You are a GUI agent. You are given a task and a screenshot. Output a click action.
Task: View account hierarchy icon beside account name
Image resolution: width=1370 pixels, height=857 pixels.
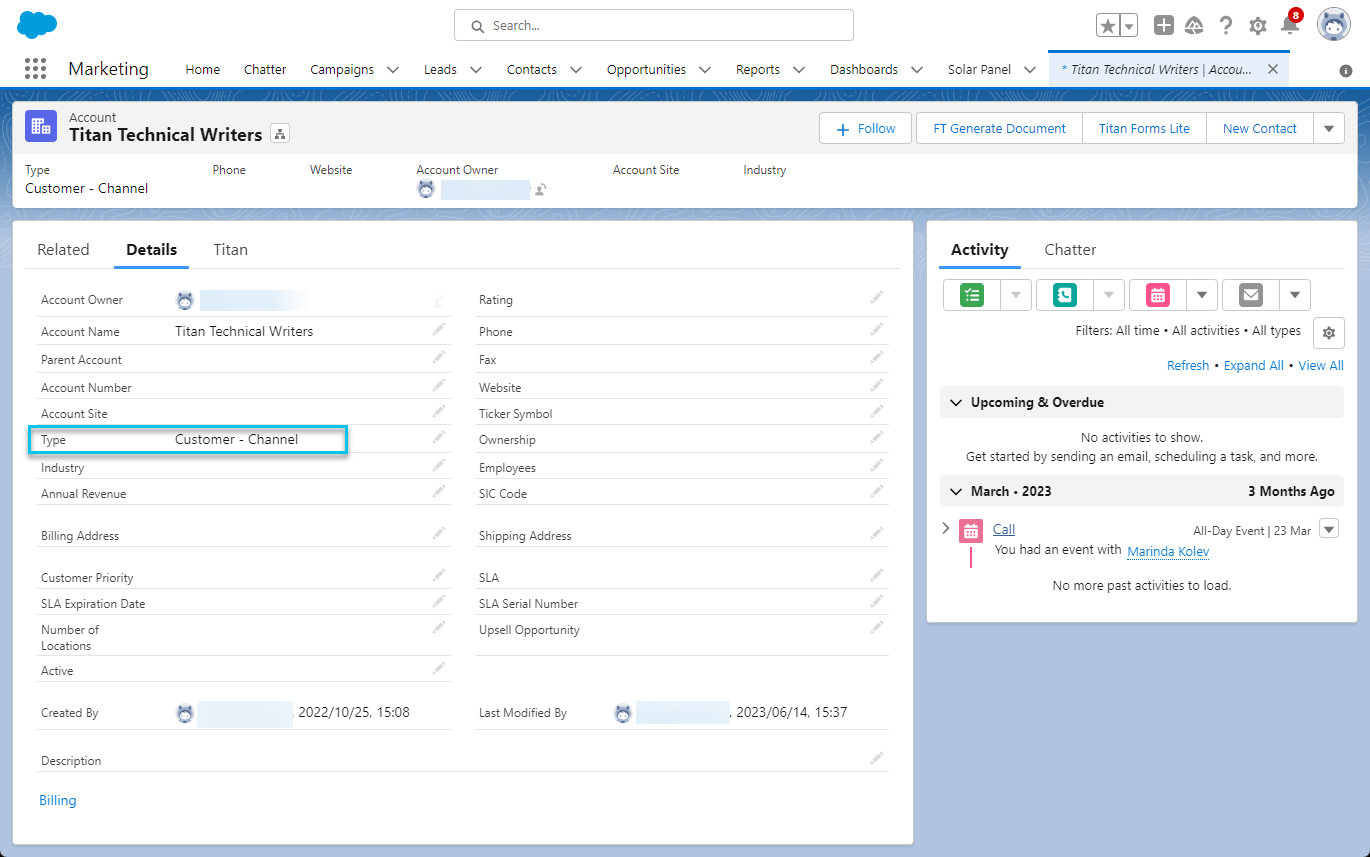(x=279, y=134)
